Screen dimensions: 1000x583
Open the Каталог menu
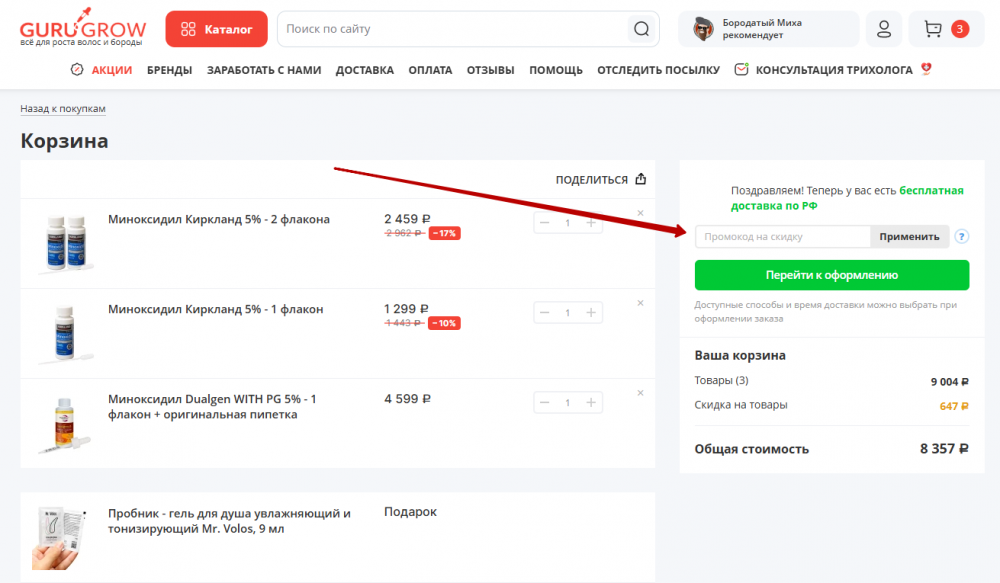coord(217,29)
